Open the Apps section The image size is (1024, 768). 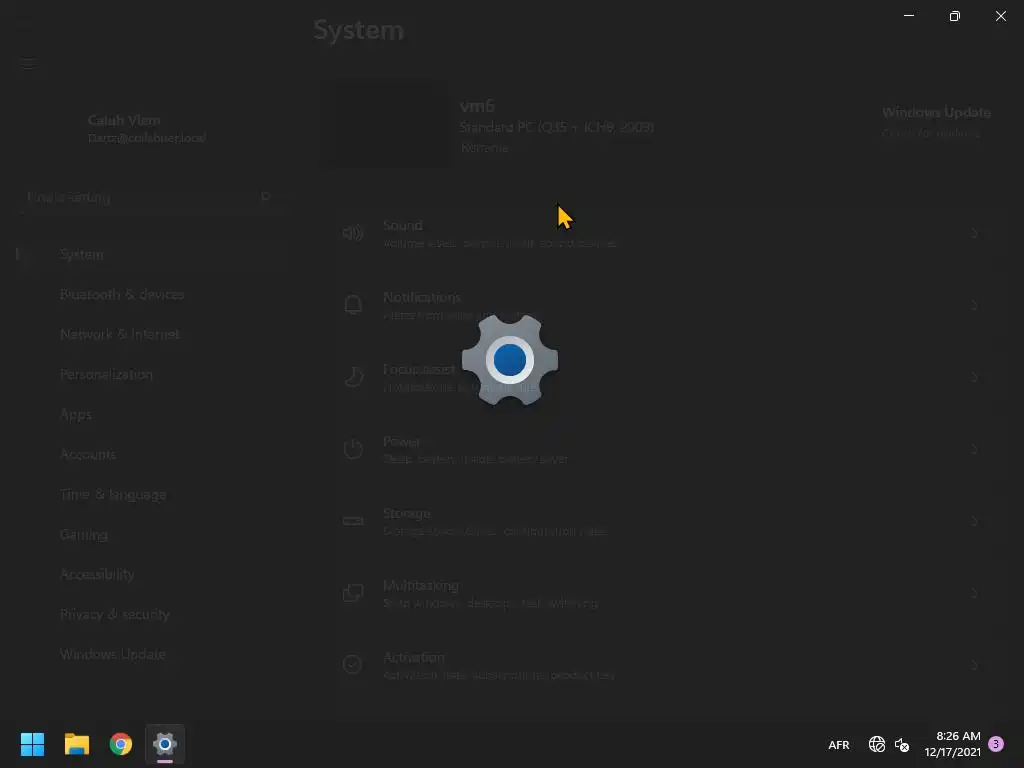coord(152,414)
